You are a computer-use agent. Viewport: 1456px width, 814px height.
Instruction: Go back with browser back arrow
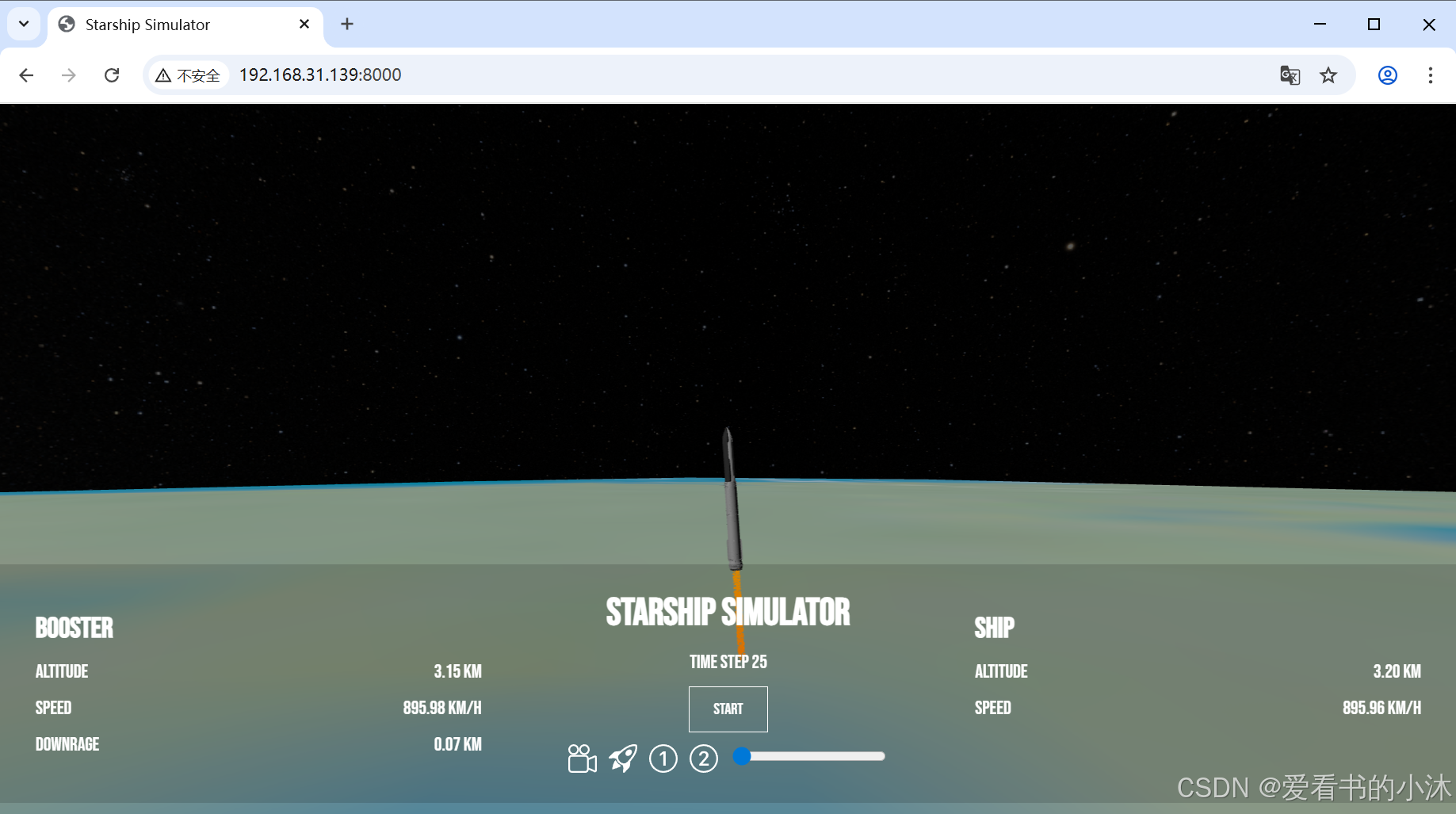pyautogui.click(x=26, y=75)
